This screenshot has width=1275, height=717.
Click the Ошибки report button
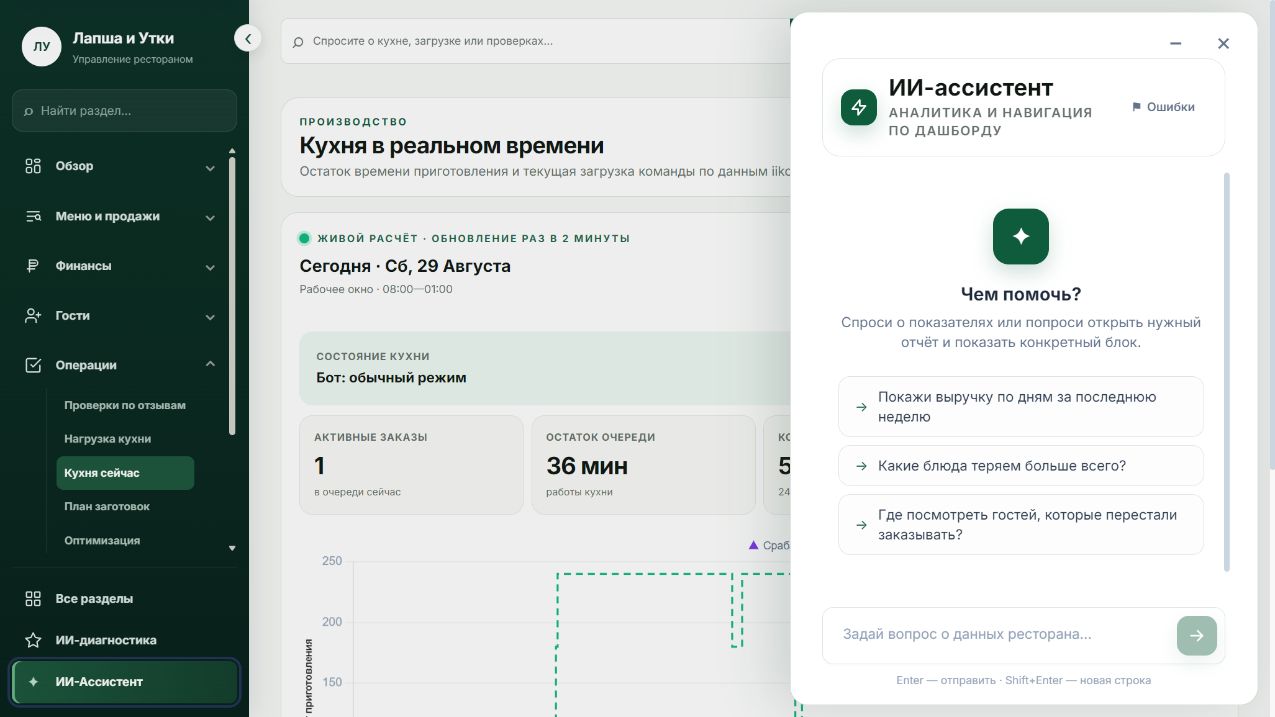1163,107
